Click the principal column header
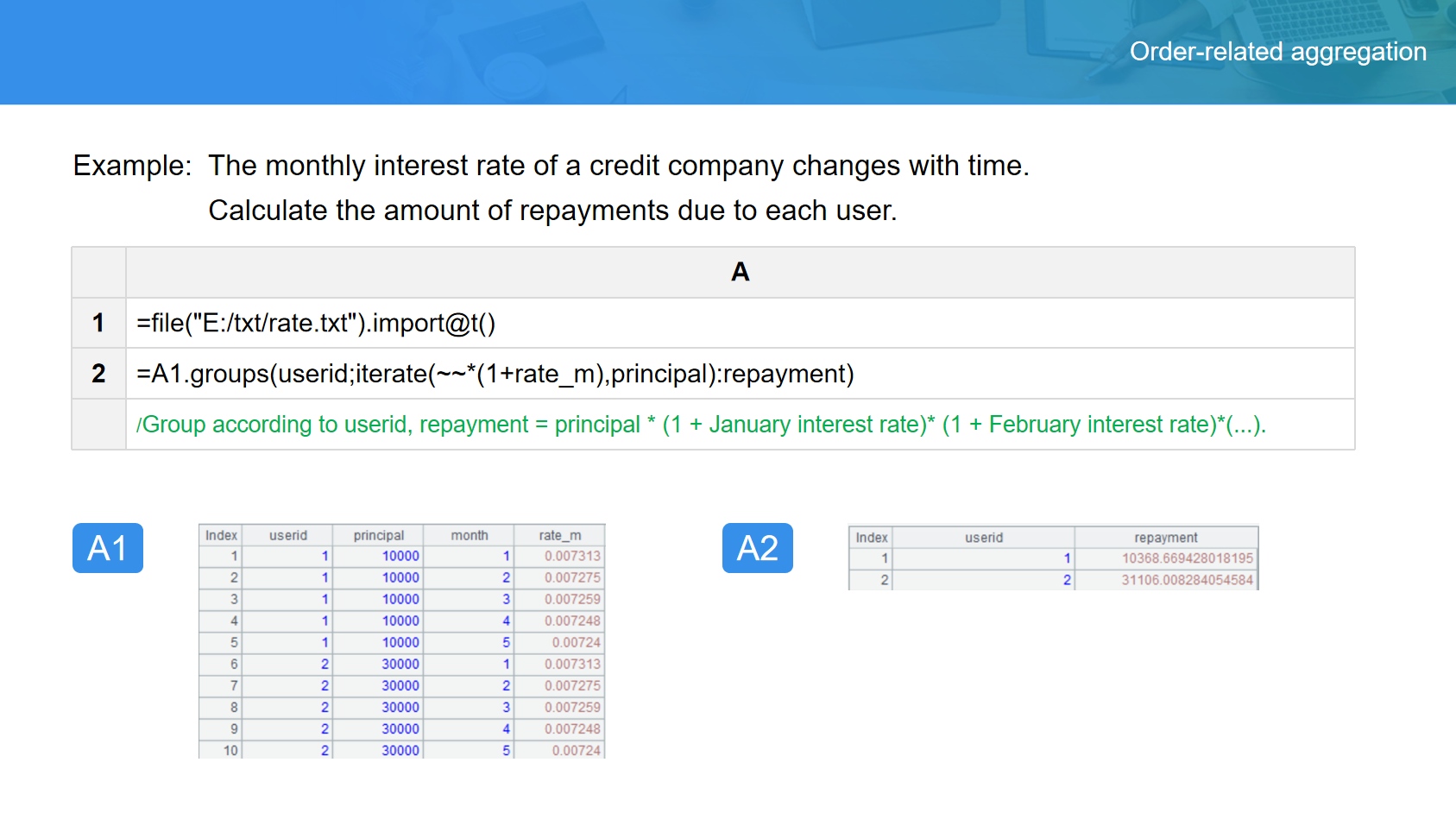Viewport: 1456px width, 819px height. (378, 535)
